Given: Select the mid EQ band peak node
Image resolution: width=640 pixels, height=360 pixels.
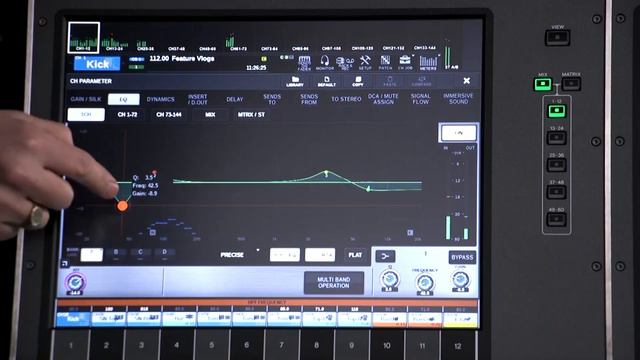Looking at the screenshot, I should point(326,173).
